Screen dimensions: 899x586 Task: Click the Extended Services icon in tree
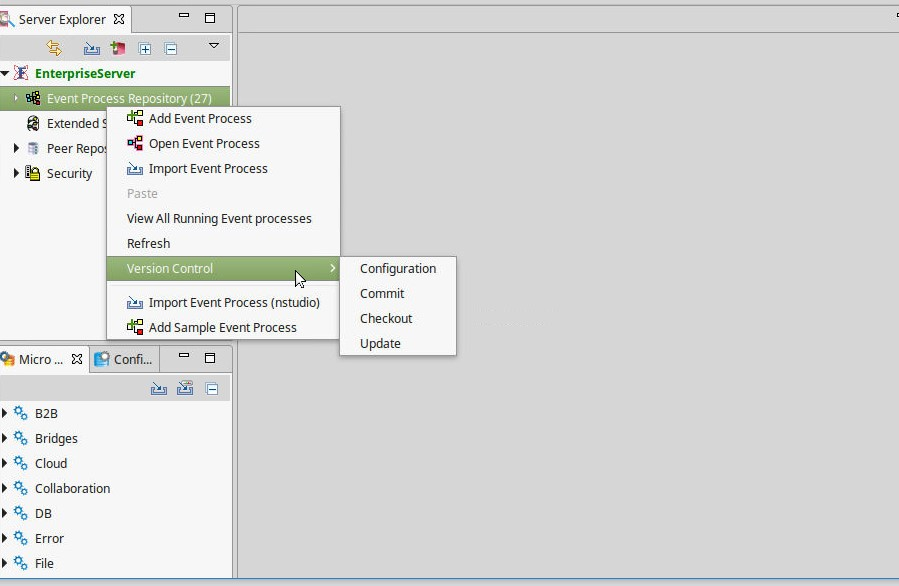33,123
